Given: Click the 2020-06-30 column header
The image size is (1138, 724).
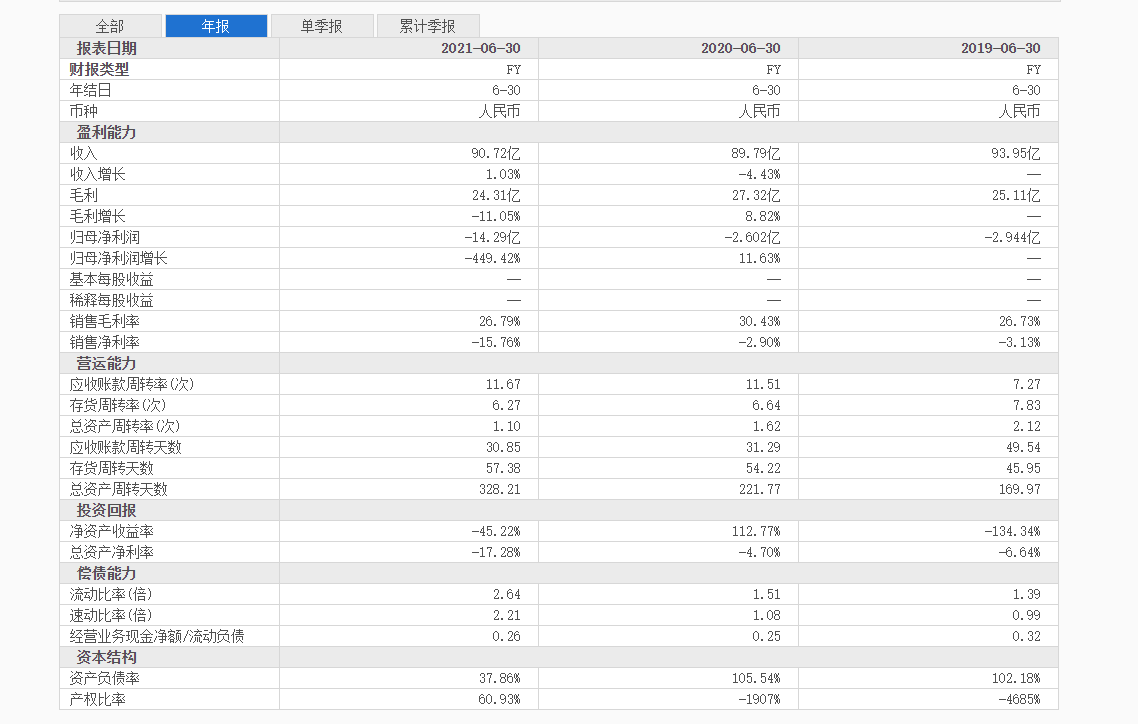Looking at the screenshot, I should click(741, 48).
